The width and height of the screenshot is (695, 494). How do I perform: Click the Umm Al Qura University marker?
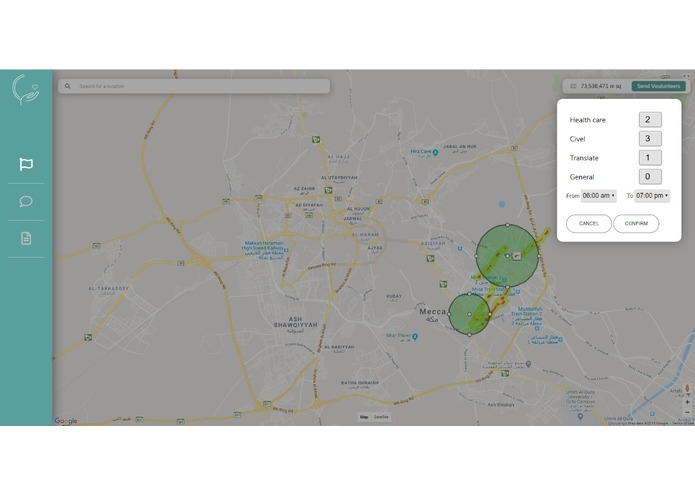[580, 417]
